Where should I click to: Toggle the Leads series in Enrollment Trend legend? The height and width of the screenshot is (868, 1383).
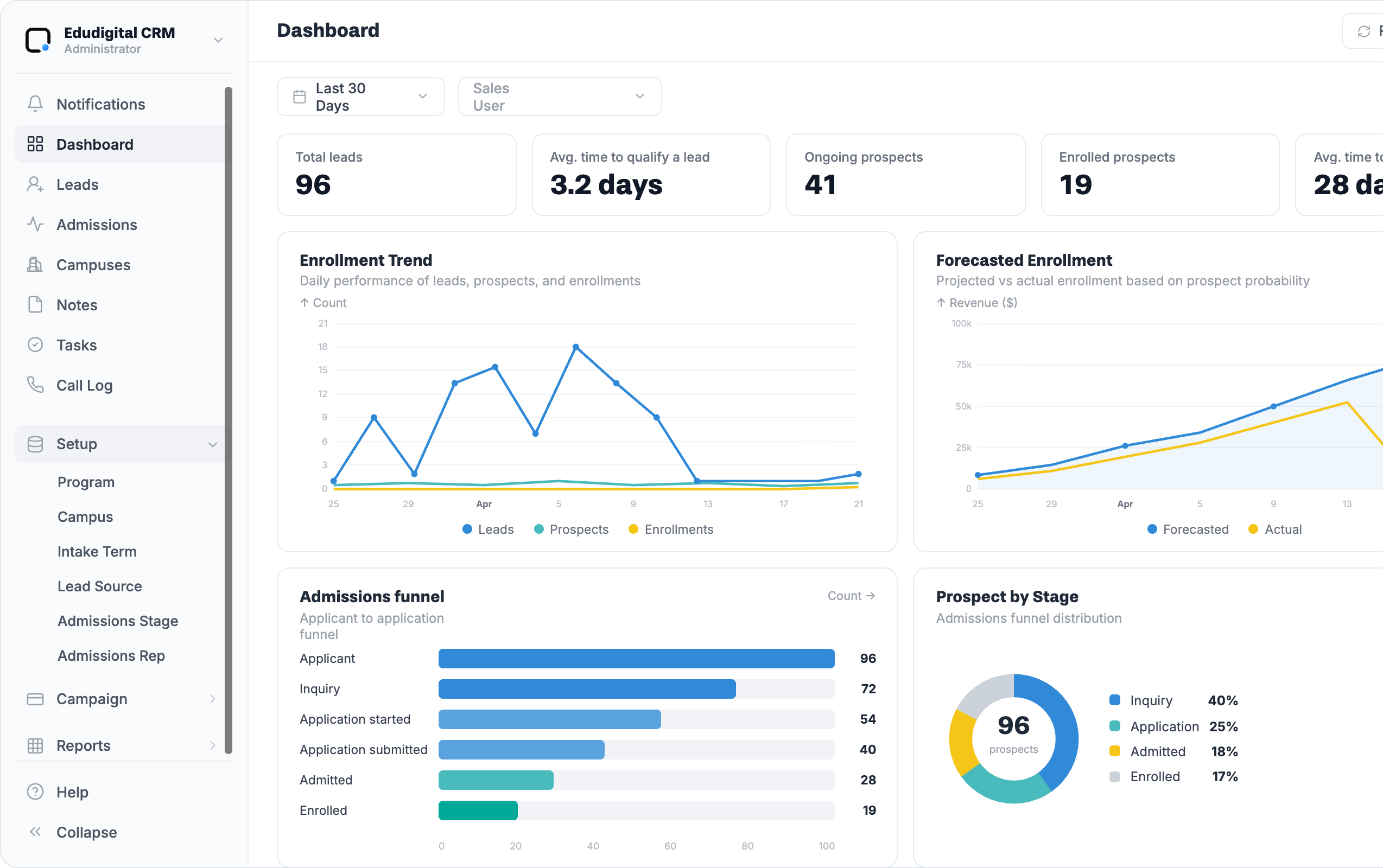coord(488,529)
